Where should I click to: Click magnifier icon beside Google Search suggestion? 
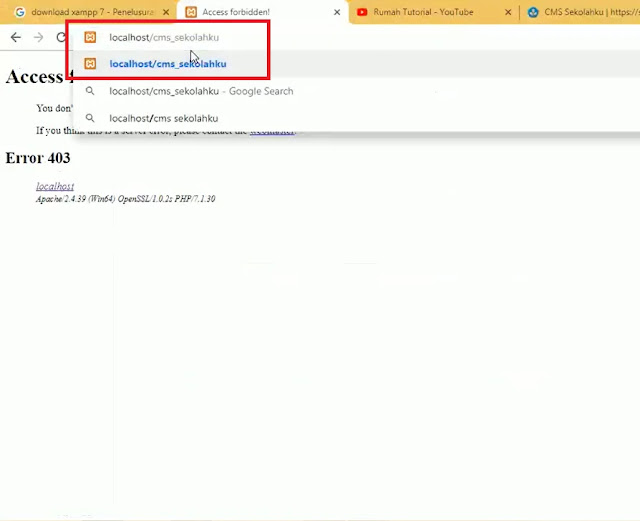(x=90, y=91)
